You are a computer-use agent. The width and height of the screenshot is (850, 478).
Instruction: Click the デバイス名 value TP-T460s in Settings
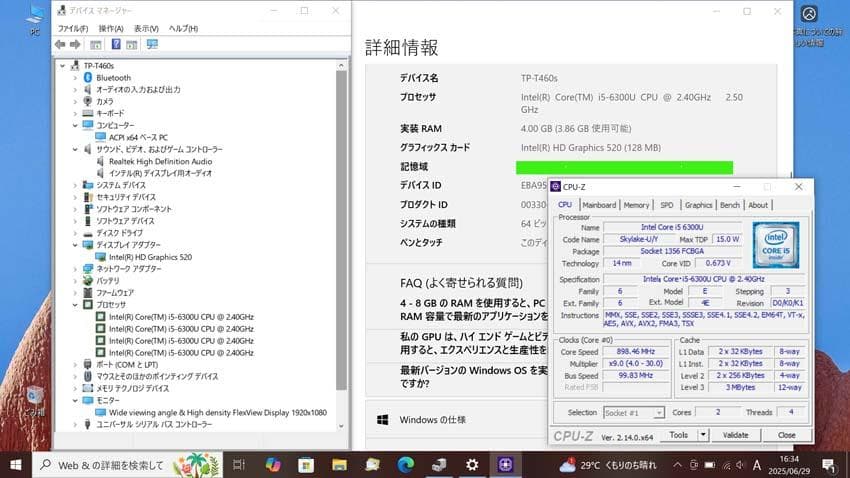point(539,78)
